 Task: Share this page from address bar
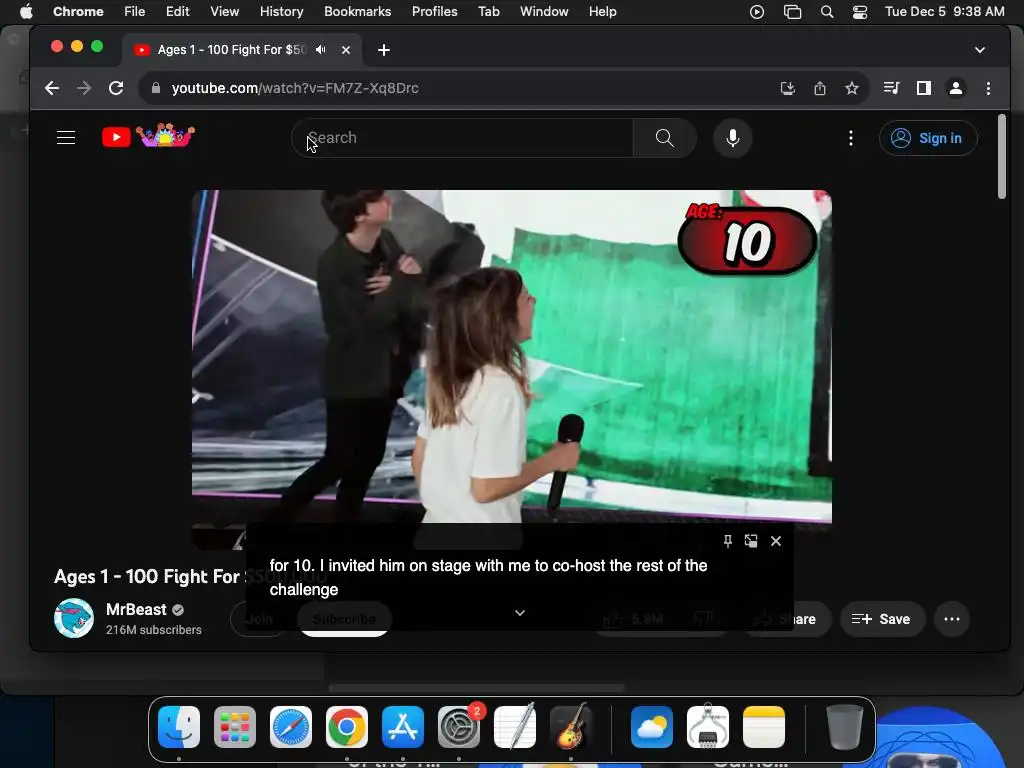820,88
